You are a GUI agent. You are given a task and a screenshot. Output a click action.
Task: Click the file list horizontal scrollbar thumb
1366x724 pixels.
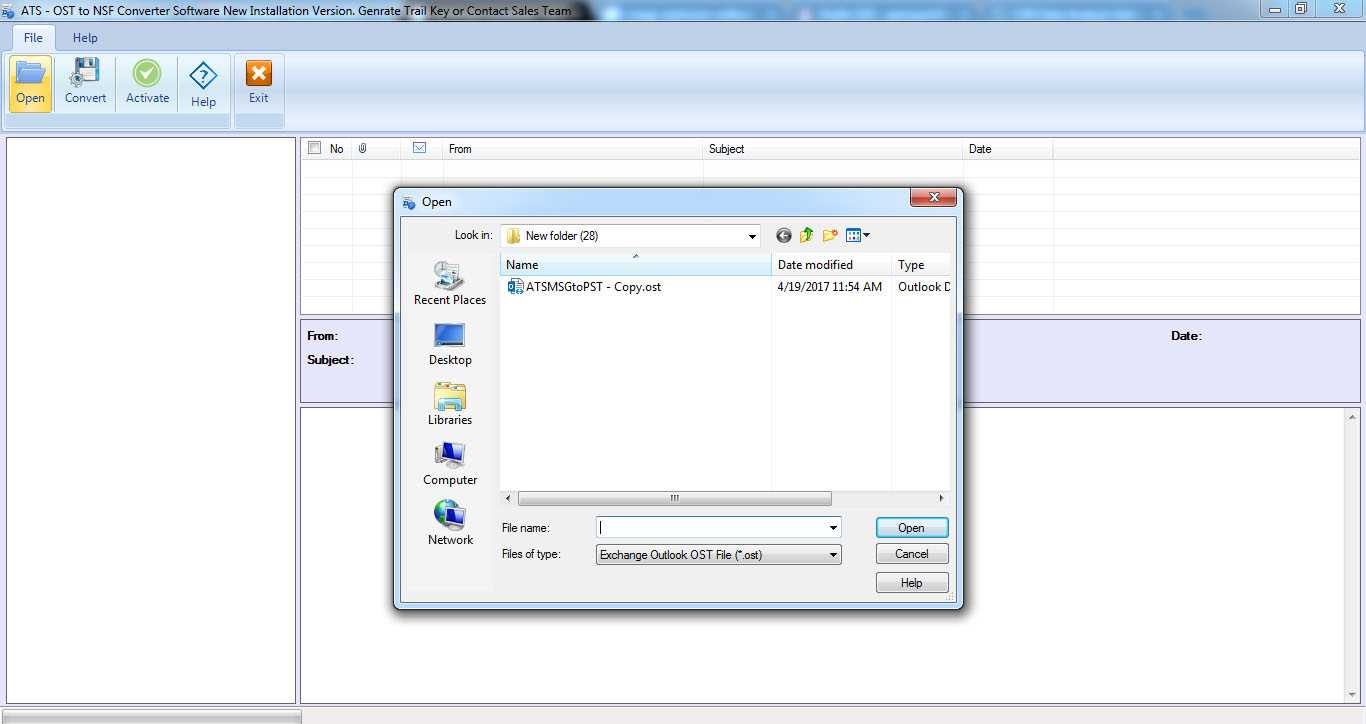(675, 498)
